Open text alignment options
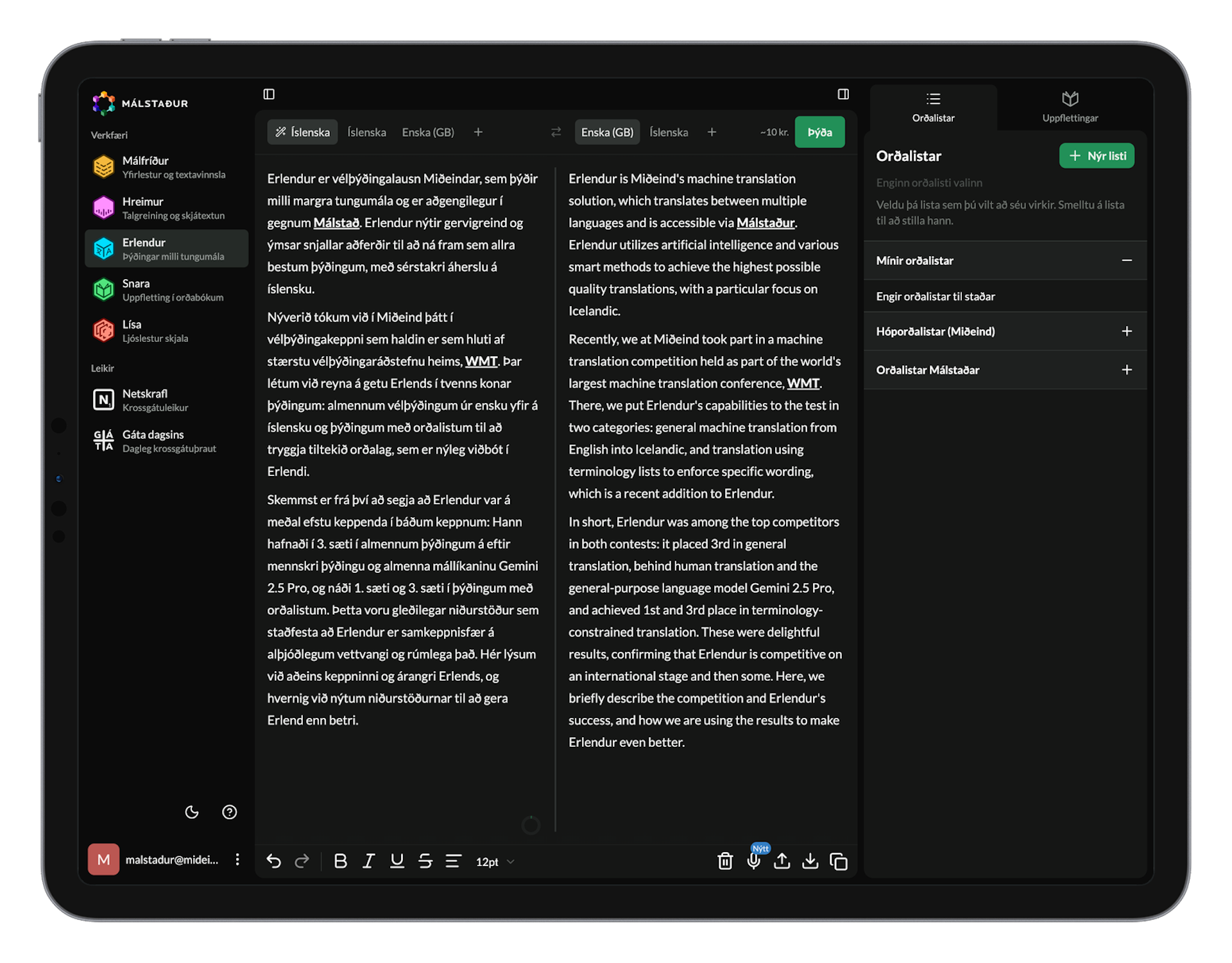The width and height of the screenshot is (1232, 963). click(454, 861)
